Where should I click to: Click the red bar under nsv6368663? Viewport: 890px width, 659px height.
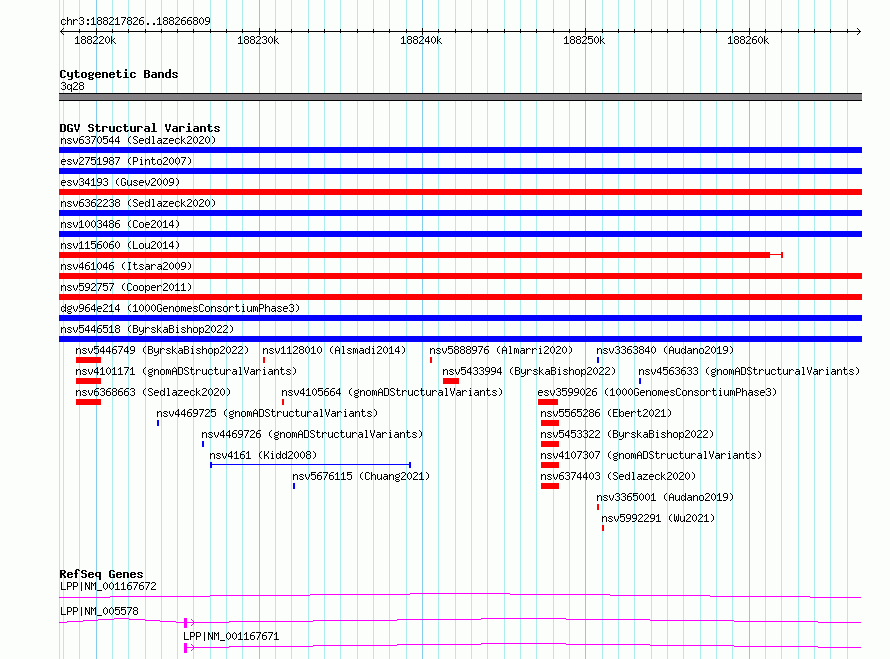[88, 402]
